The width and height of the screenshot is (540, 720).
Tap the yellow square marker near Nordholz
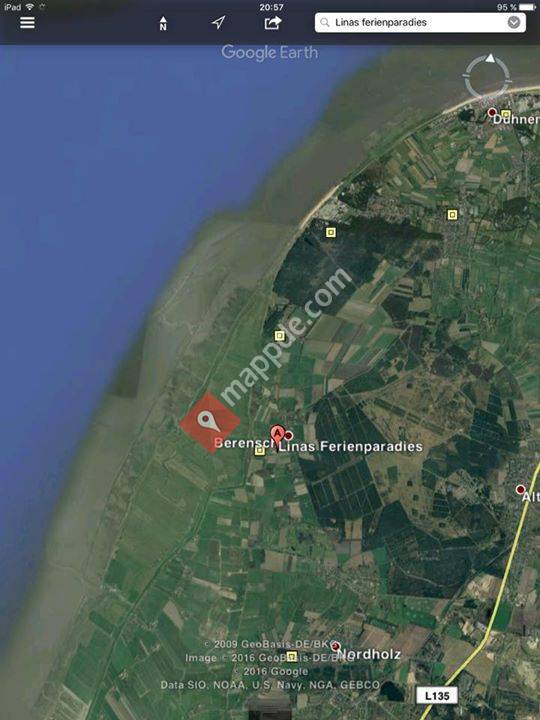tap(292, 656)
